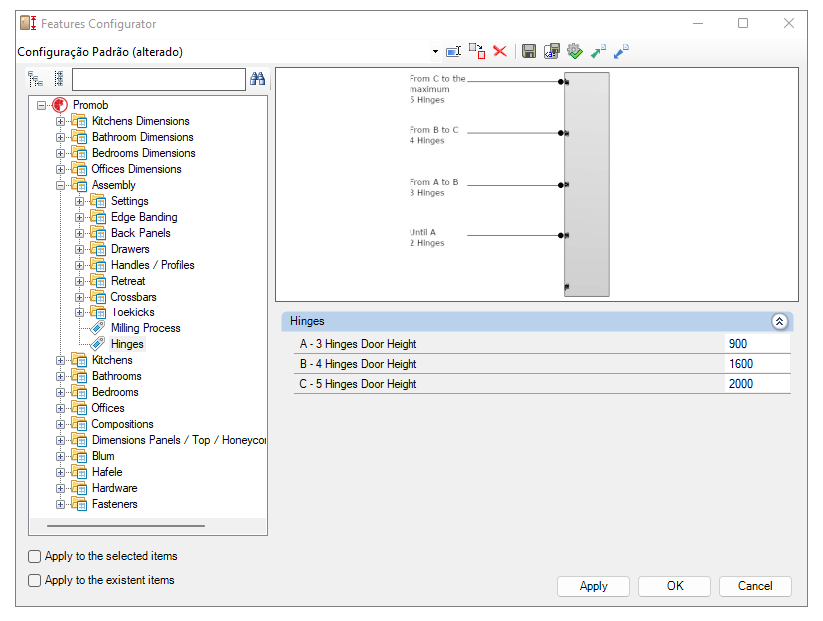This screenshot has width=823, height=621.
Task: Click the Compositions folder icon
Action: (79, 424)
